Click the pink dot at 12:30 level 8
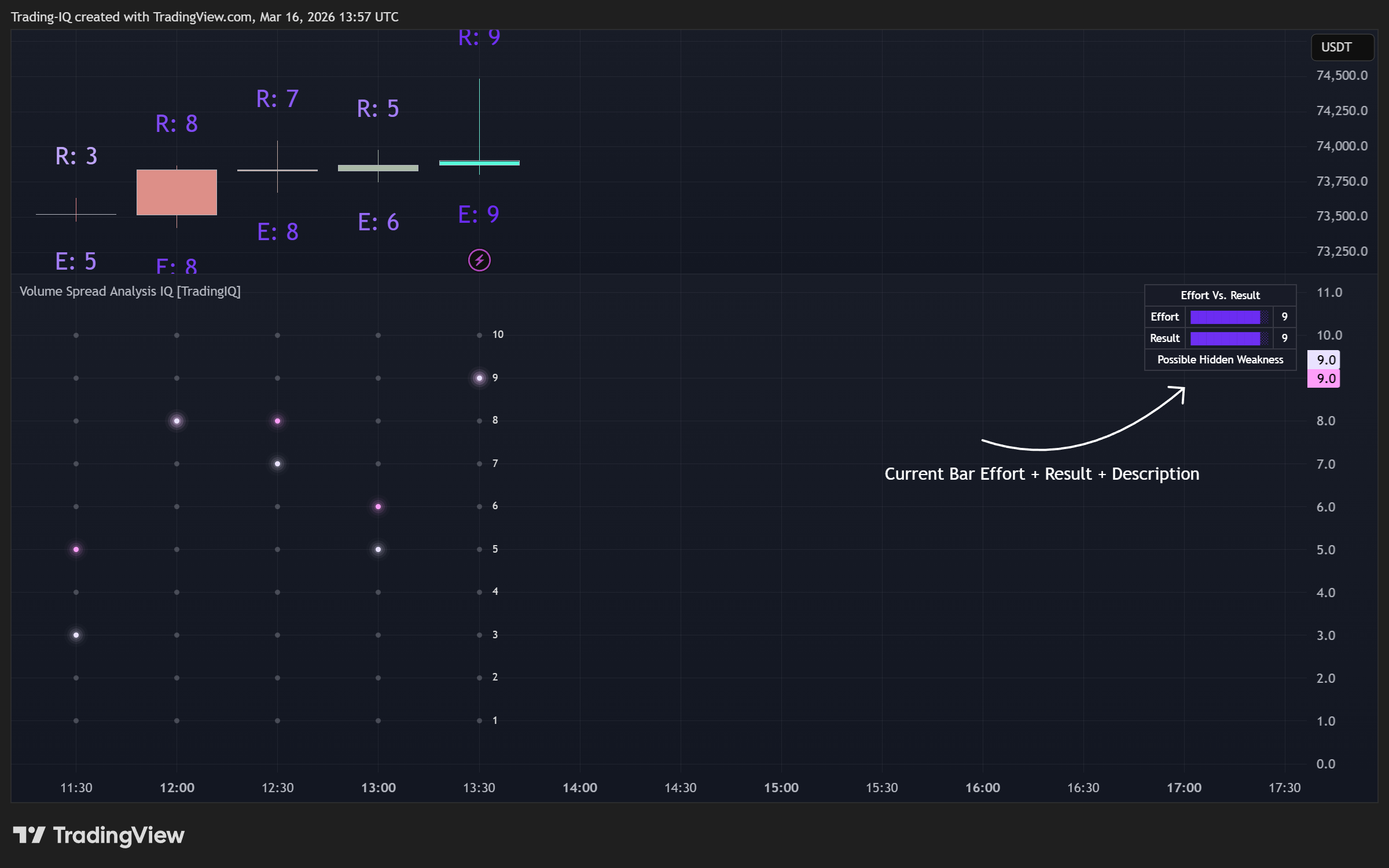The image size is (1389, 868). coord(277,421)
